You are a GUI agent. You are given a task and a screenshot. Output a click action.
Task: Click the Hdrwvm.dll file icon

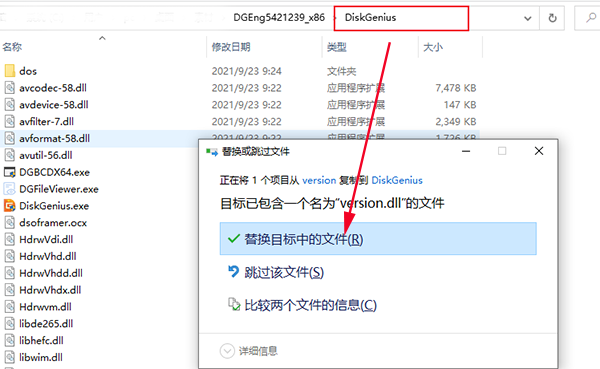[x=10, y=307]
